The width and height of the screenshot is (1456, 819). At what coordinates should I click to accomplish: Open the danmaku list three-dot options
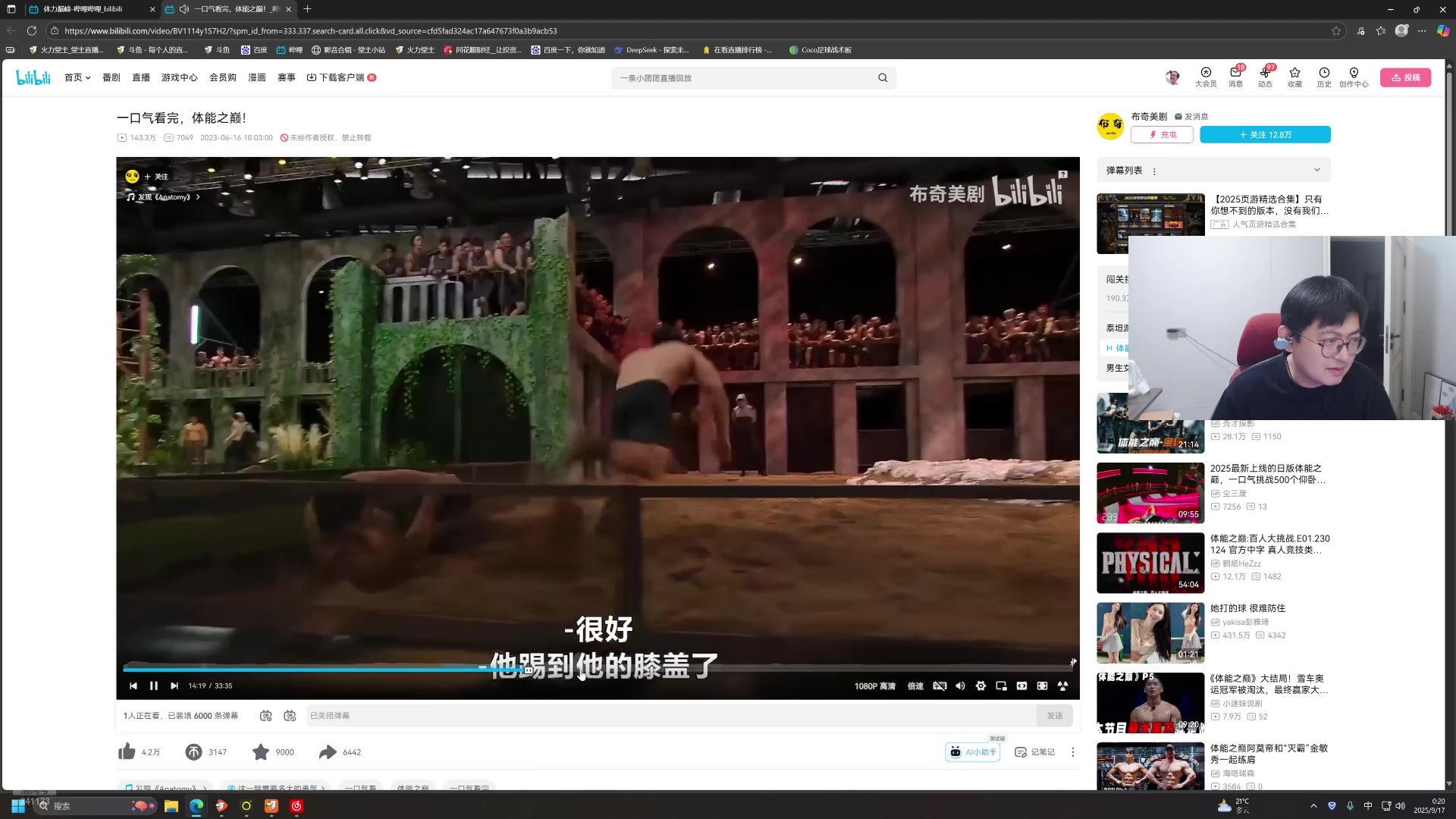[1154, 171]
